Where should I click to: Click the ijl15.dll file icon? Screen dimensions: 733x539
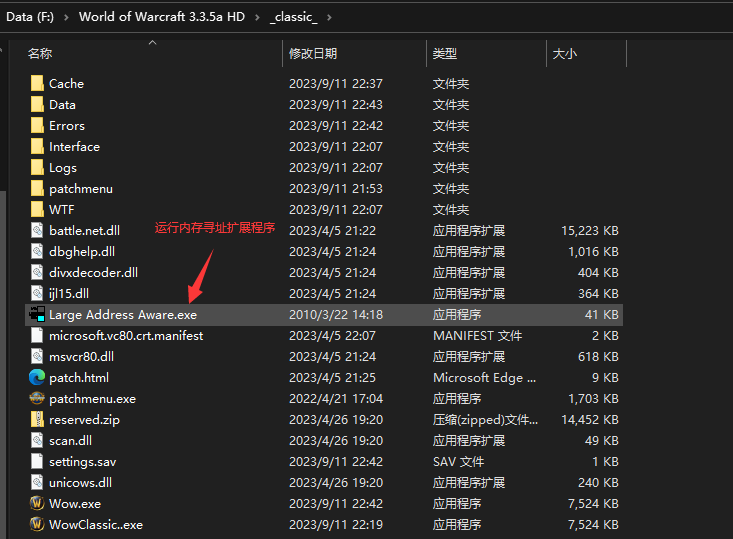click(x=37, y=294)
